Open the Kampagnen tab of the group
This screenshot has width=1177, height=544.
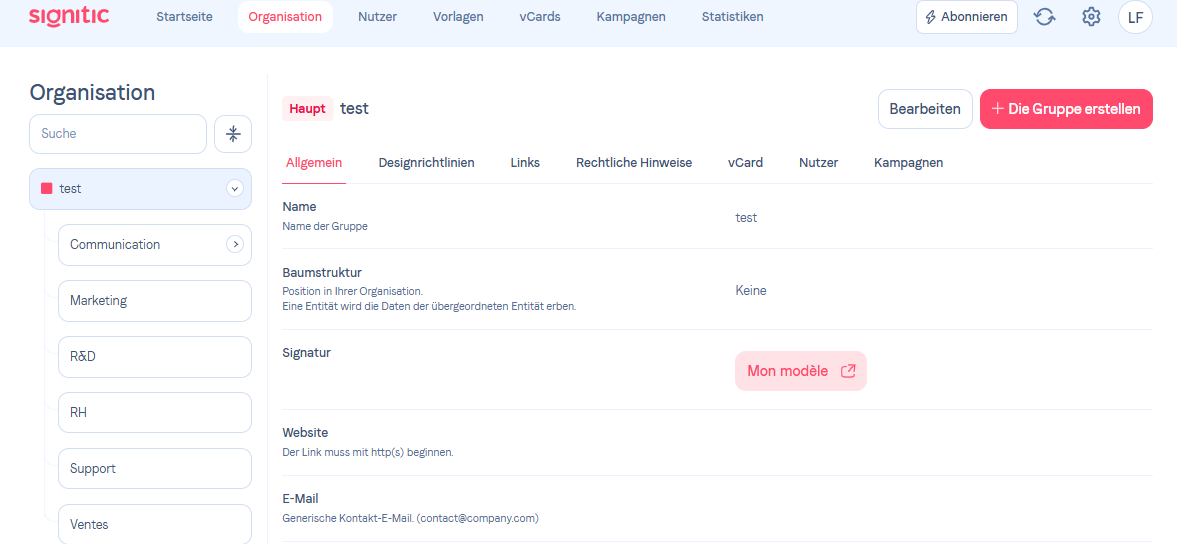[x=908, y=163]
